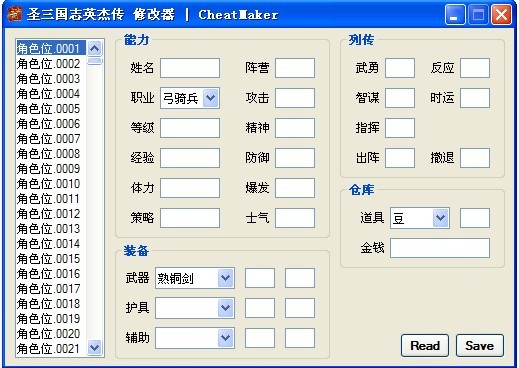Focus the 反应 reaction input field
Viewport: 519px width, 368px height.
475,68
